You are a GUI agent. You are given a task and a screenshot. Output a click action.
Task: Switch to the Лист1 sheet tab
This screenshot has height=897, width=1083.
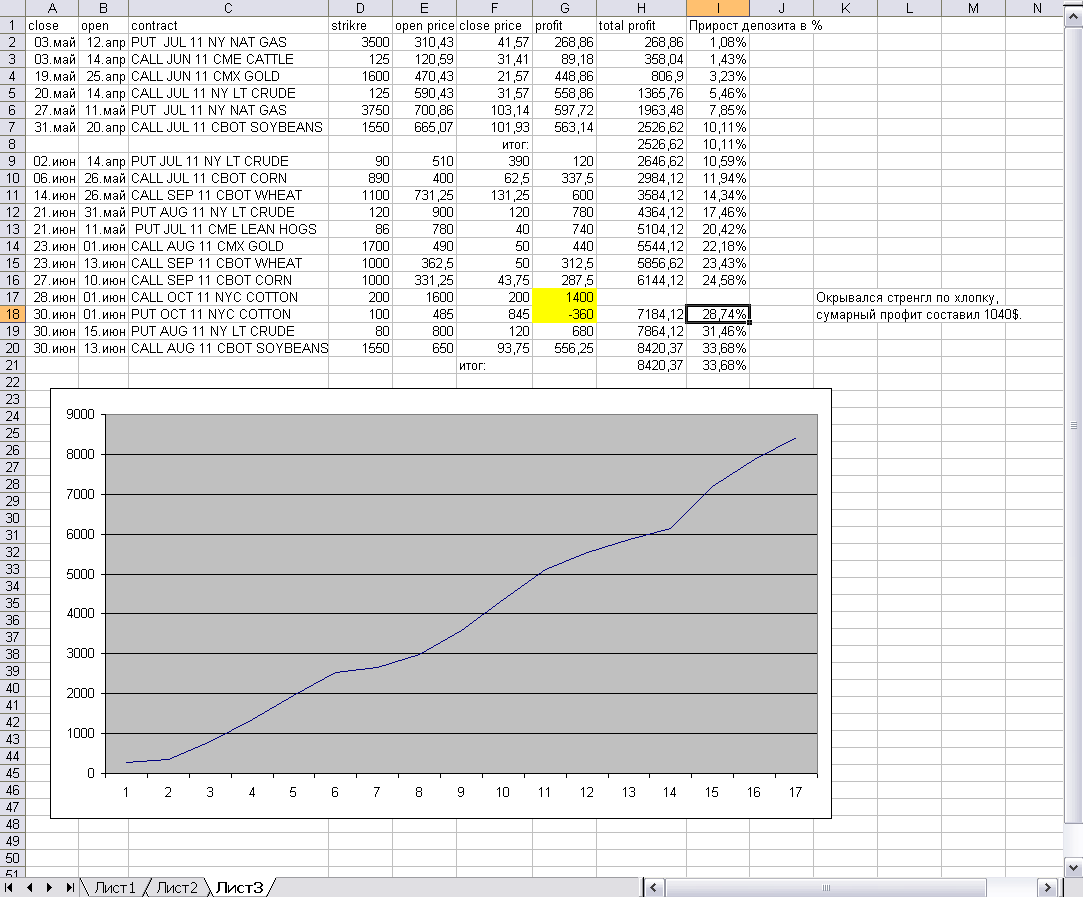(x=115, y=888)
